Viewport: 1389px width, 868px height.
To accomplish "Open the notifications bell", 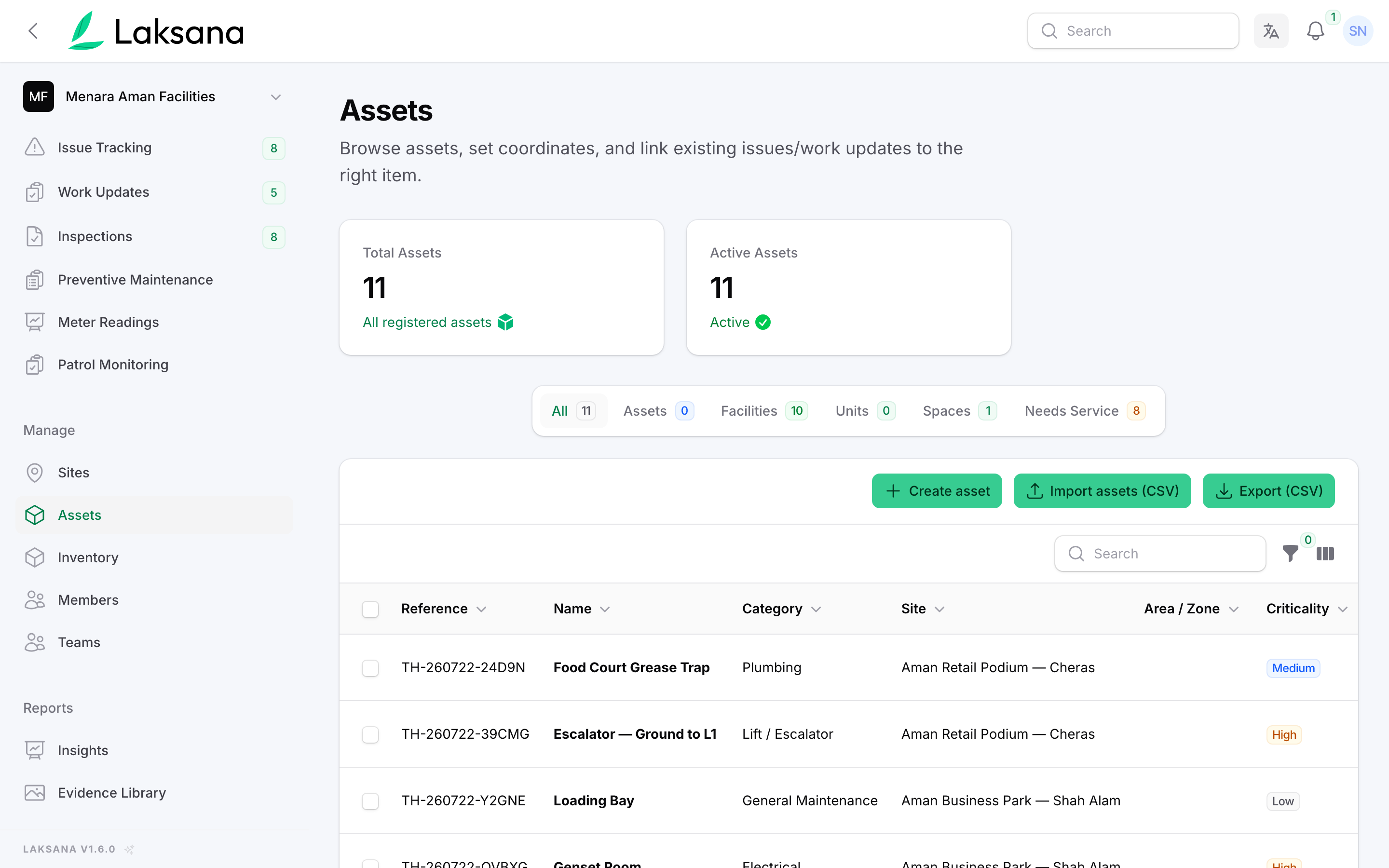I will click(x=1315, y=31).
